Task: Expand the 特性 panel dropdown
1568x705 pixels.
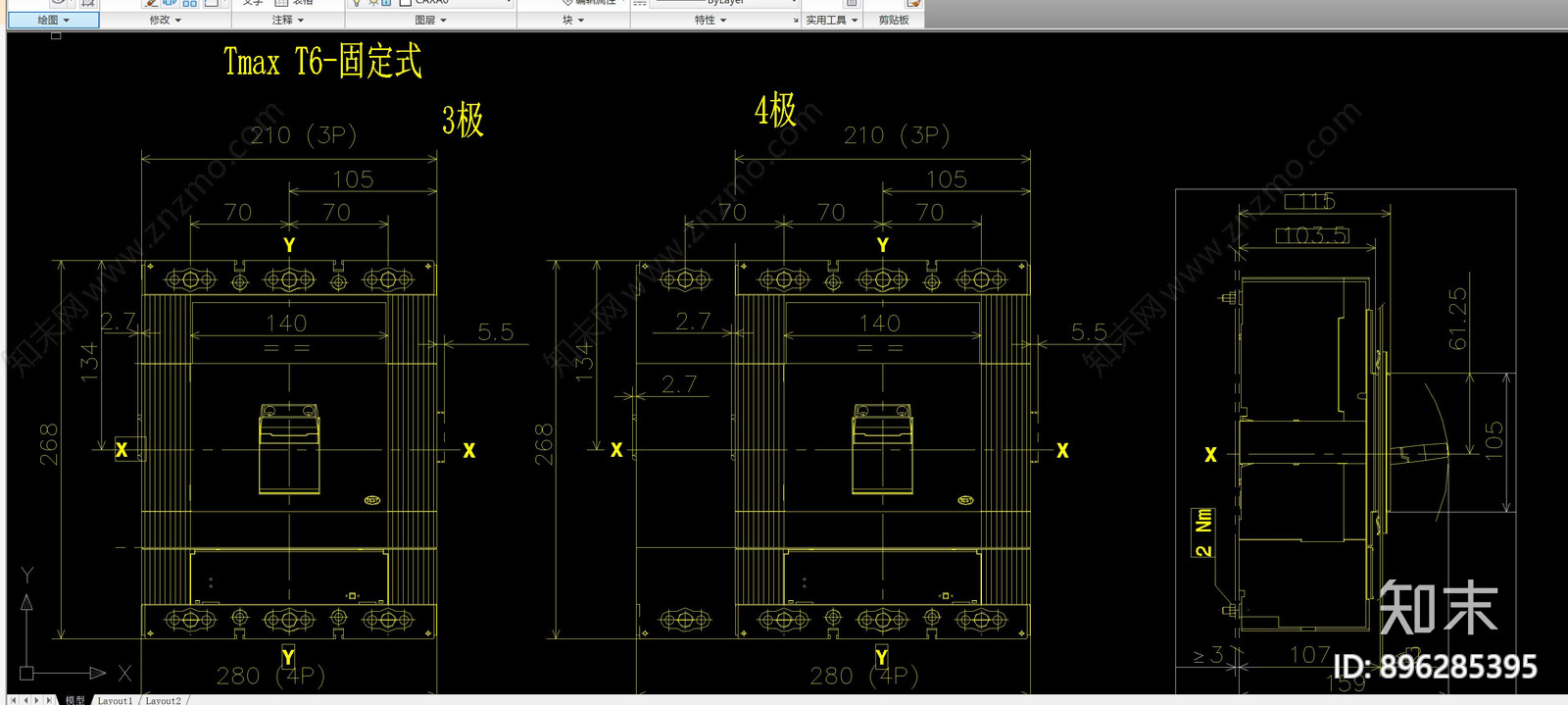Action: pyautogui.click(x=710, y=20)
